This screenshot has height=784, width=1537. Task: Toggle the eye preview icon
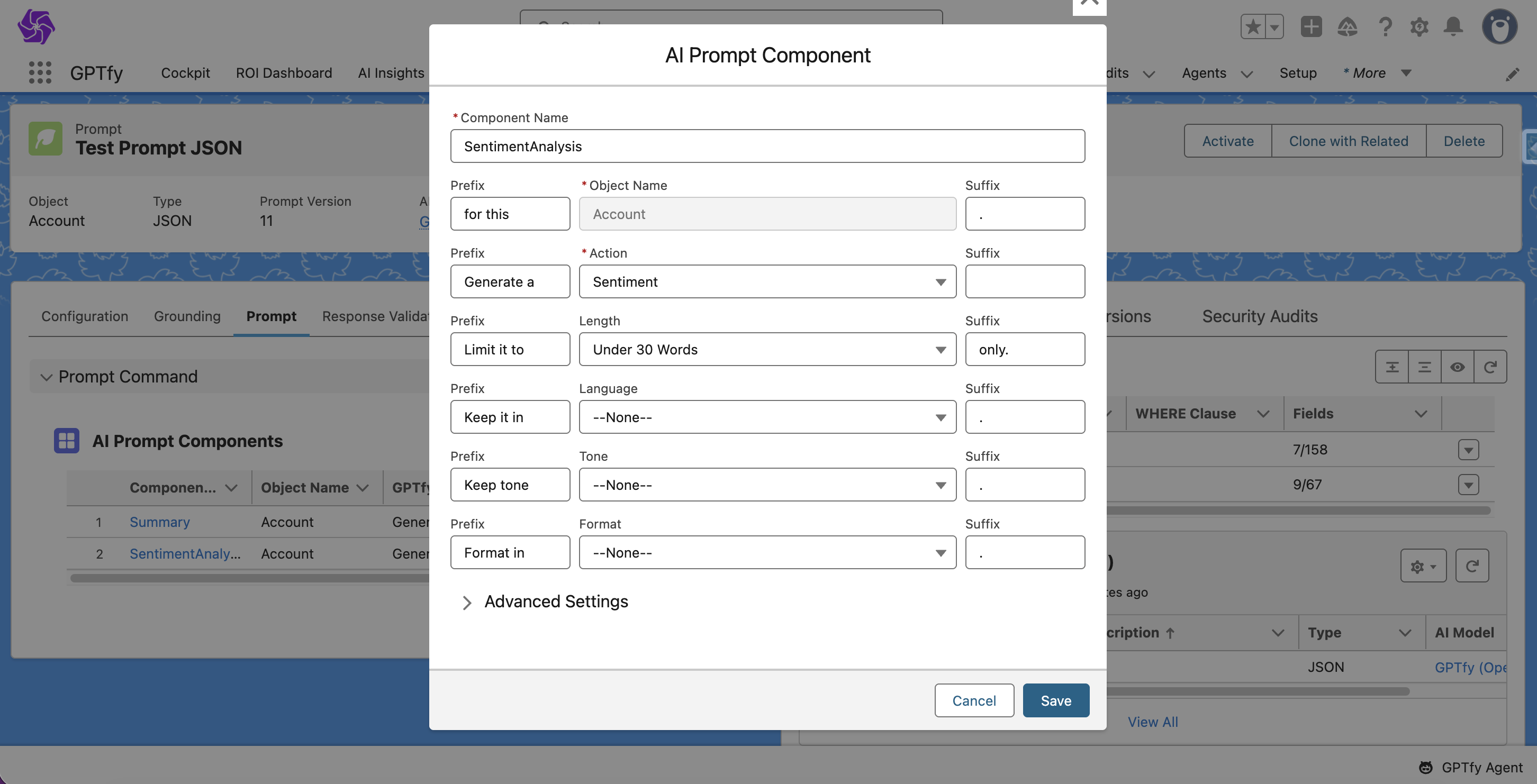(1457, 367)
